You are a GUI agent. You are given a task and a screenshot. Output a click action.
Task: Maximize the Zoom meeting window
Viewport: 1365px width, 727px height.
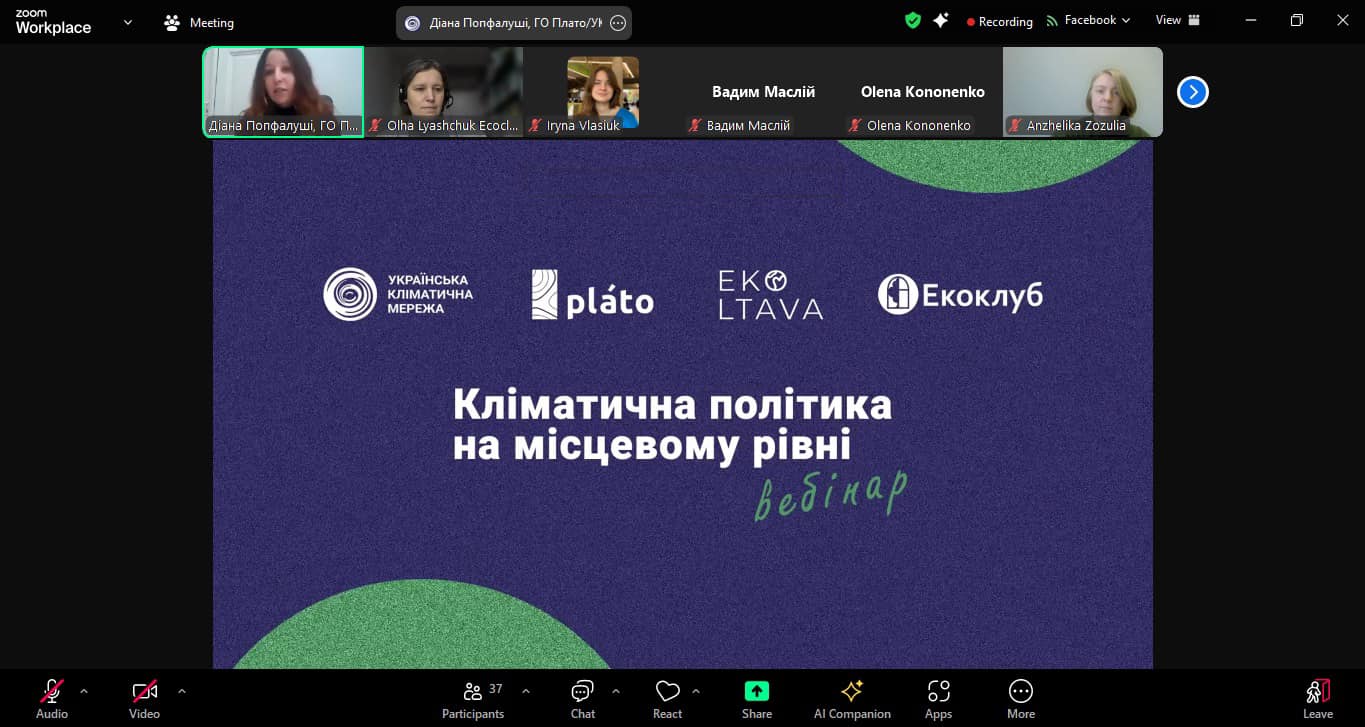(1297, 20)
